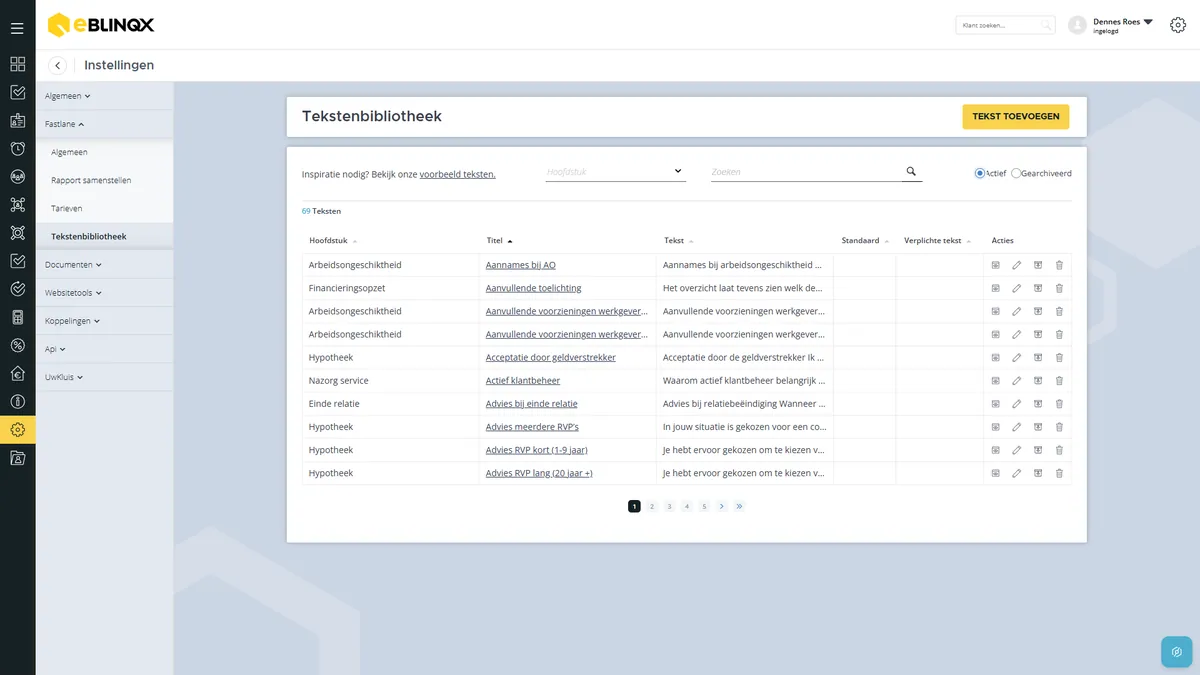
Task: Select Tekstenbibliotheek in the Fastlane menu
Action: [x=89, y=237]
